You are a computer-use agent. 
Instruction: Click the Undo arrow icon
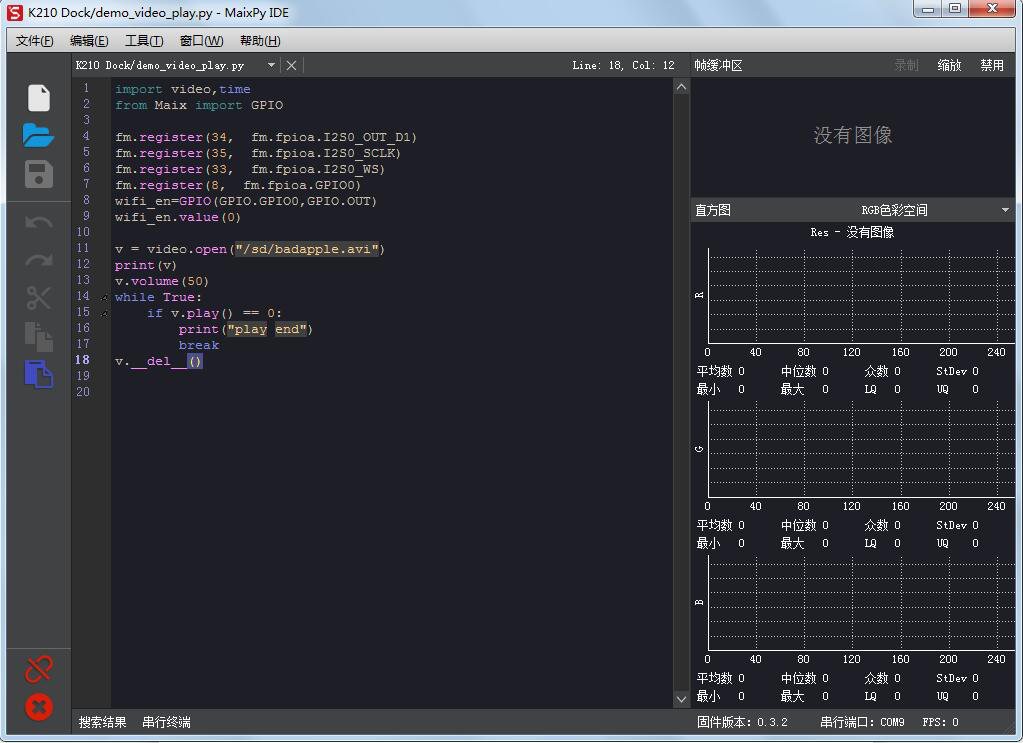click(x=38, y=223)
